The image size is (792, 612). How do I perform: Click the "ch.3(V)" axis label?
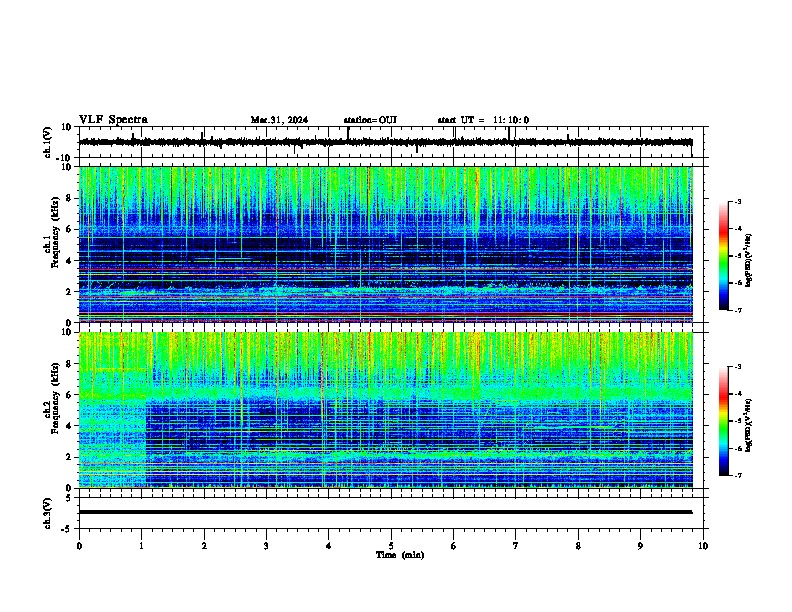click(48, 513)
